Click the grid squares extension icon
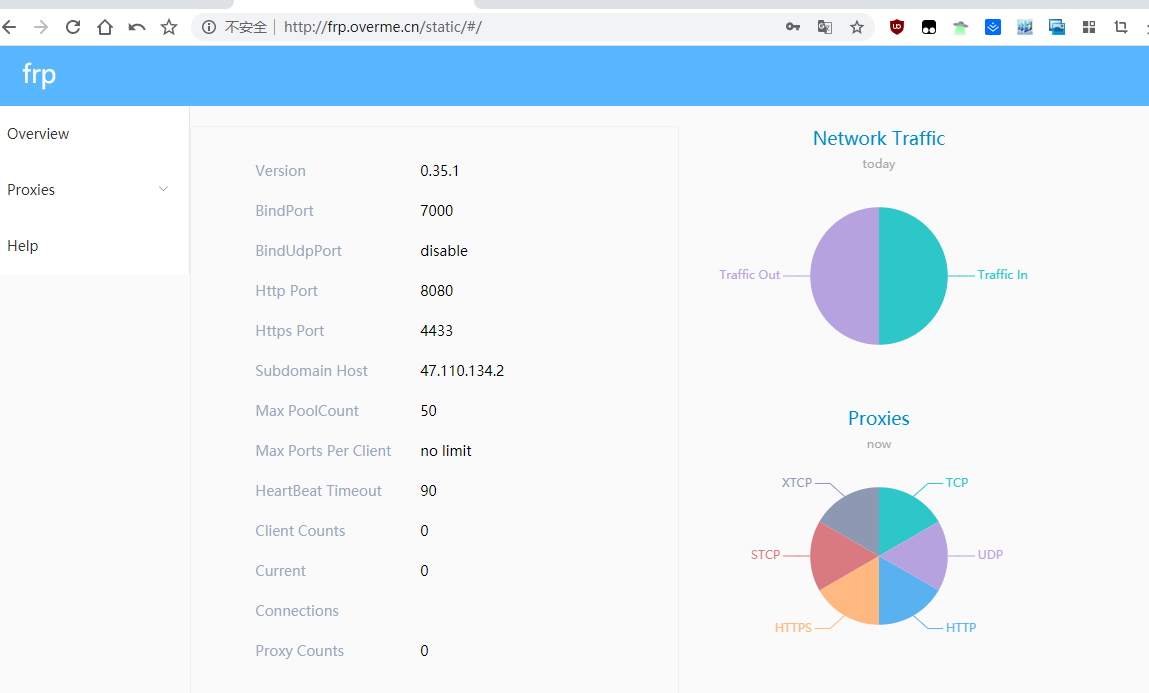1149x693 pixels. pos(1089,27)
